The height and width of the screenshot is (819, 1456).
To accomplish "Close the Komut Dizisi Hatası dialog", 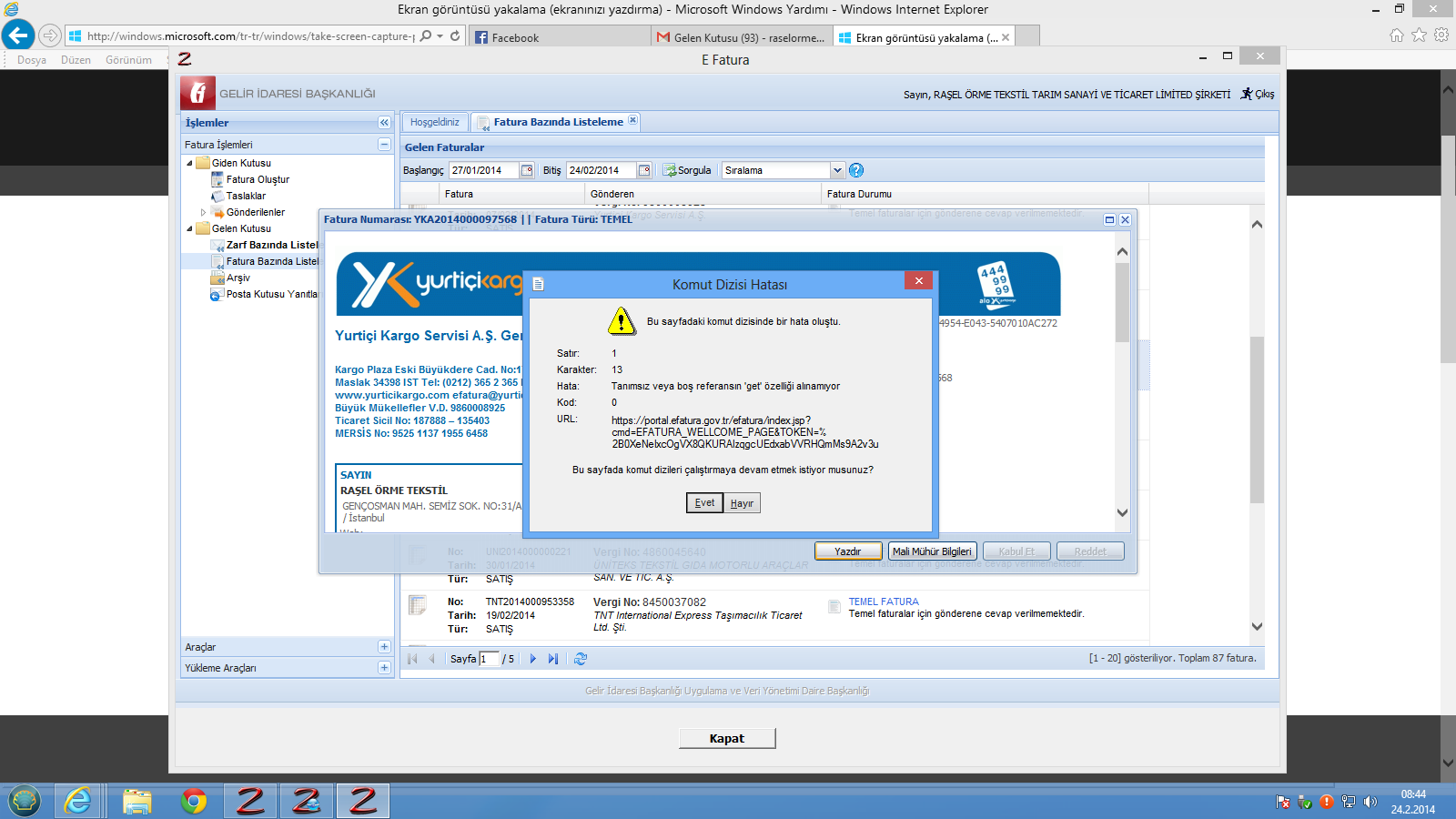I will coord(918,281).
